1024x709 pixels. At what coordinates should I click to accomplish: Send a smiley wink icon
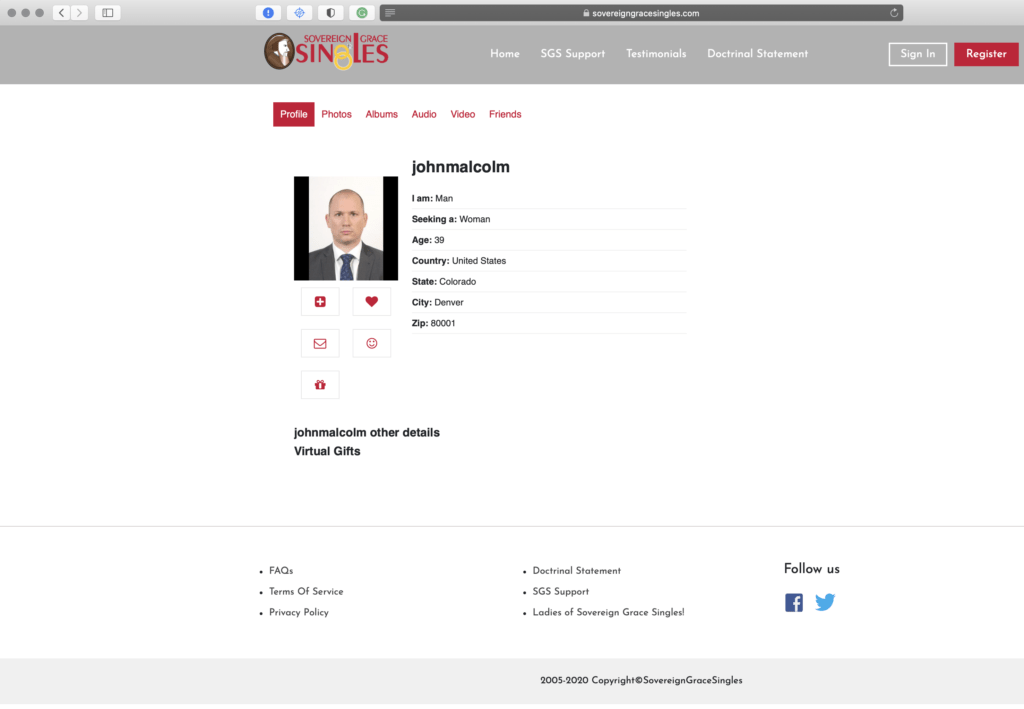coord(372,343)
